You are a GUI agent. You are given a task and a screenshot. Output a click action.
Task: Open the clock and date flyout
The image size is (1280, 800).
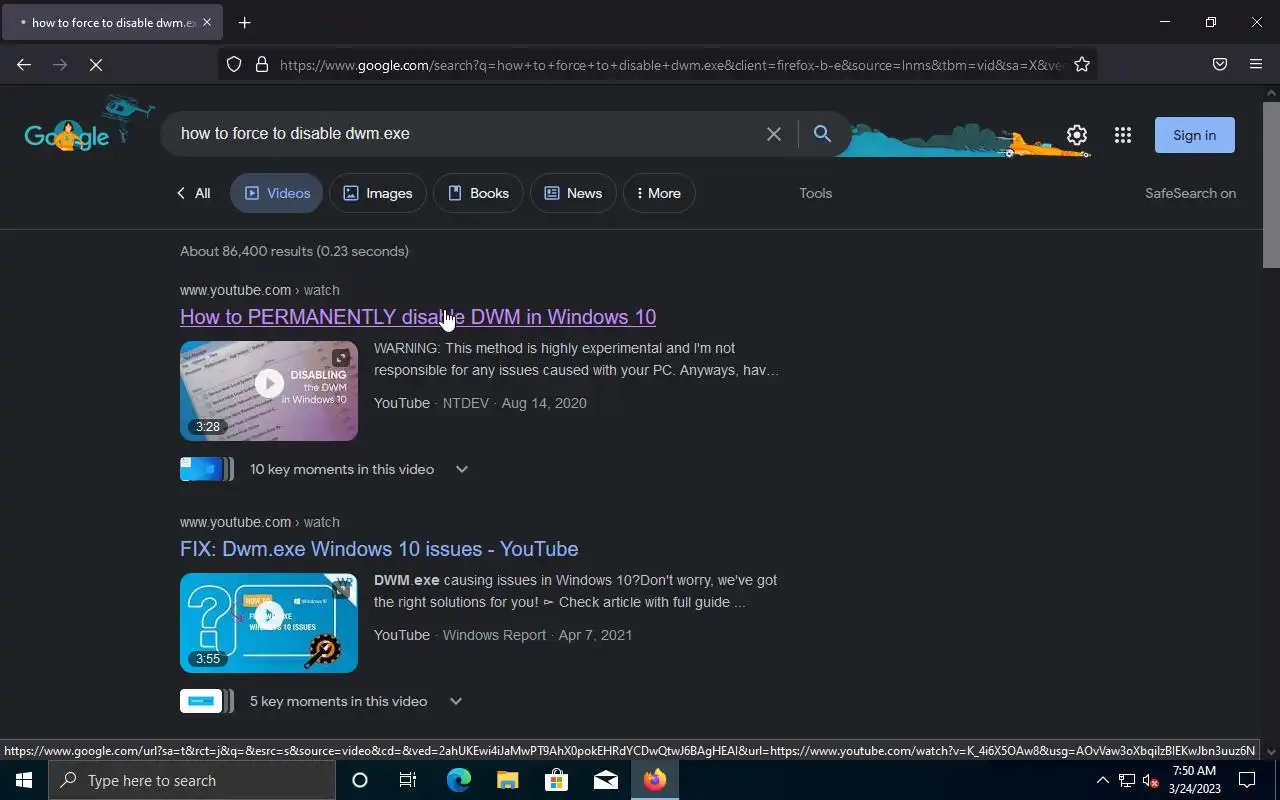pyautogui.click(x=1194, y=780)
